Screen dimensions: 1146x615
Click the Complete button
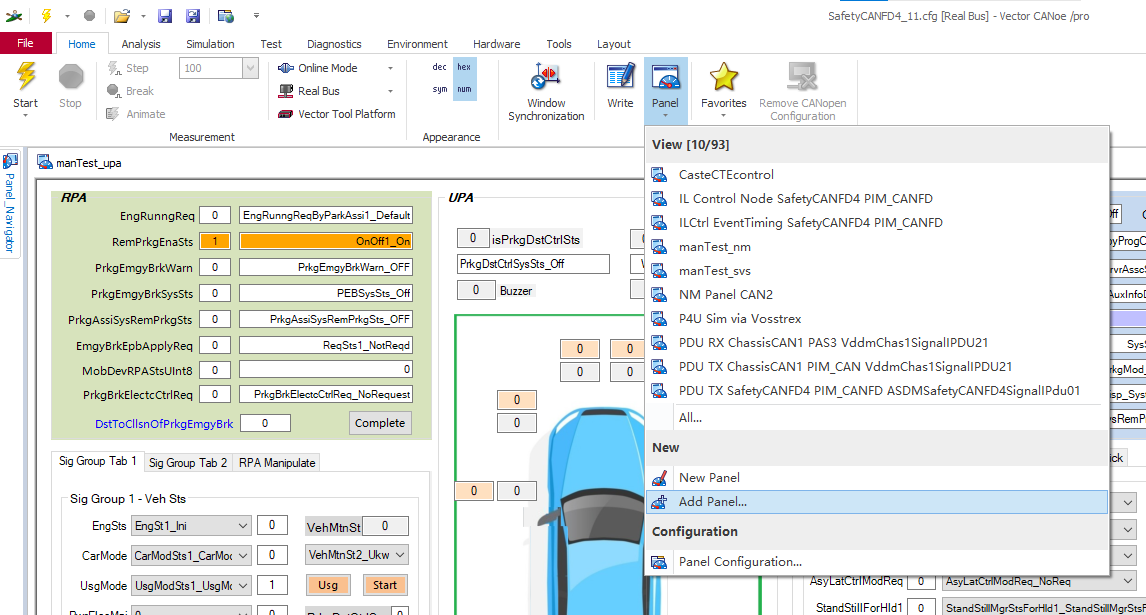pyautogui.click(x=380, y=423)
